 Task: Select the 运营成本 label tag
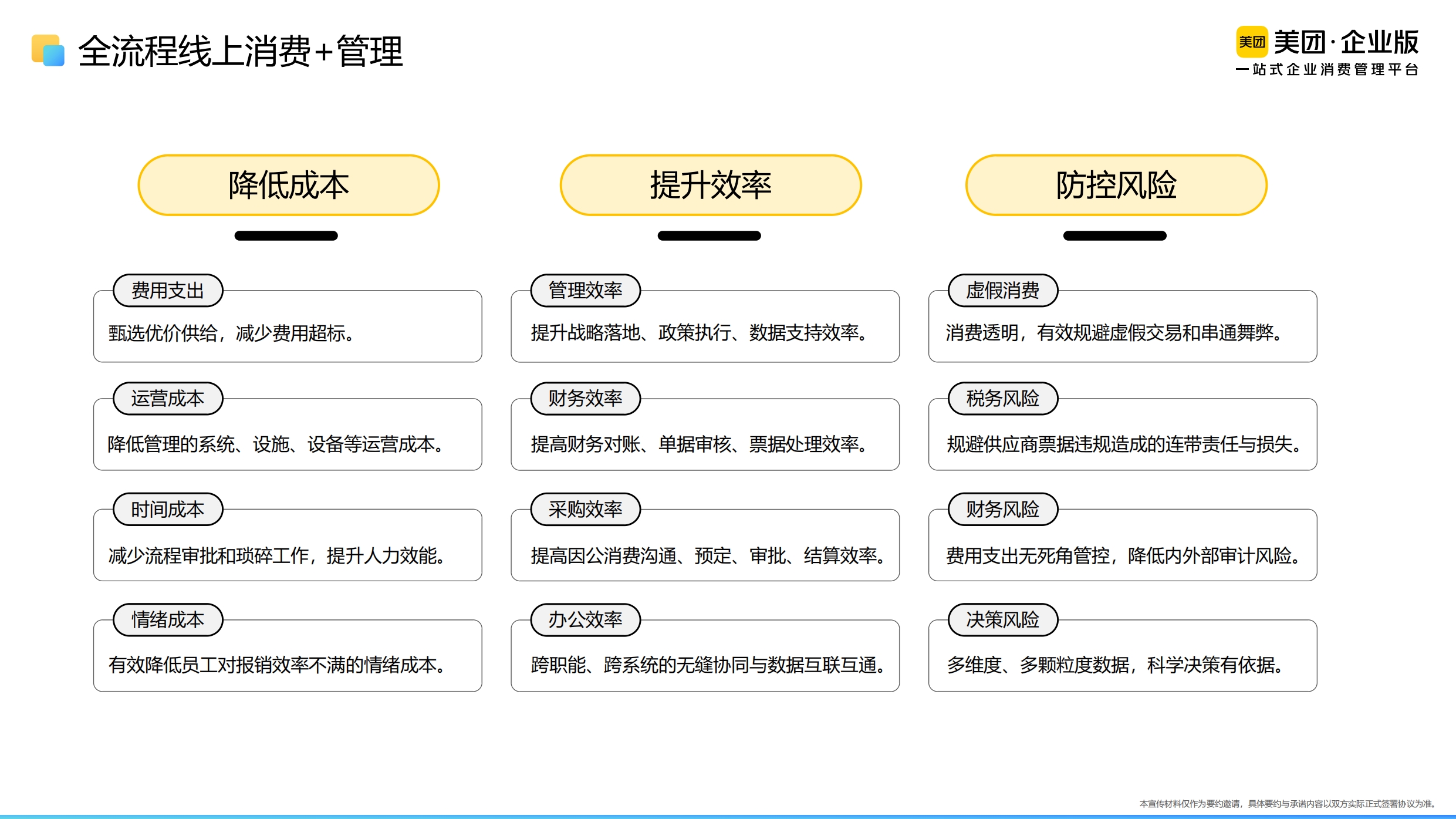[x=168, y=398]
